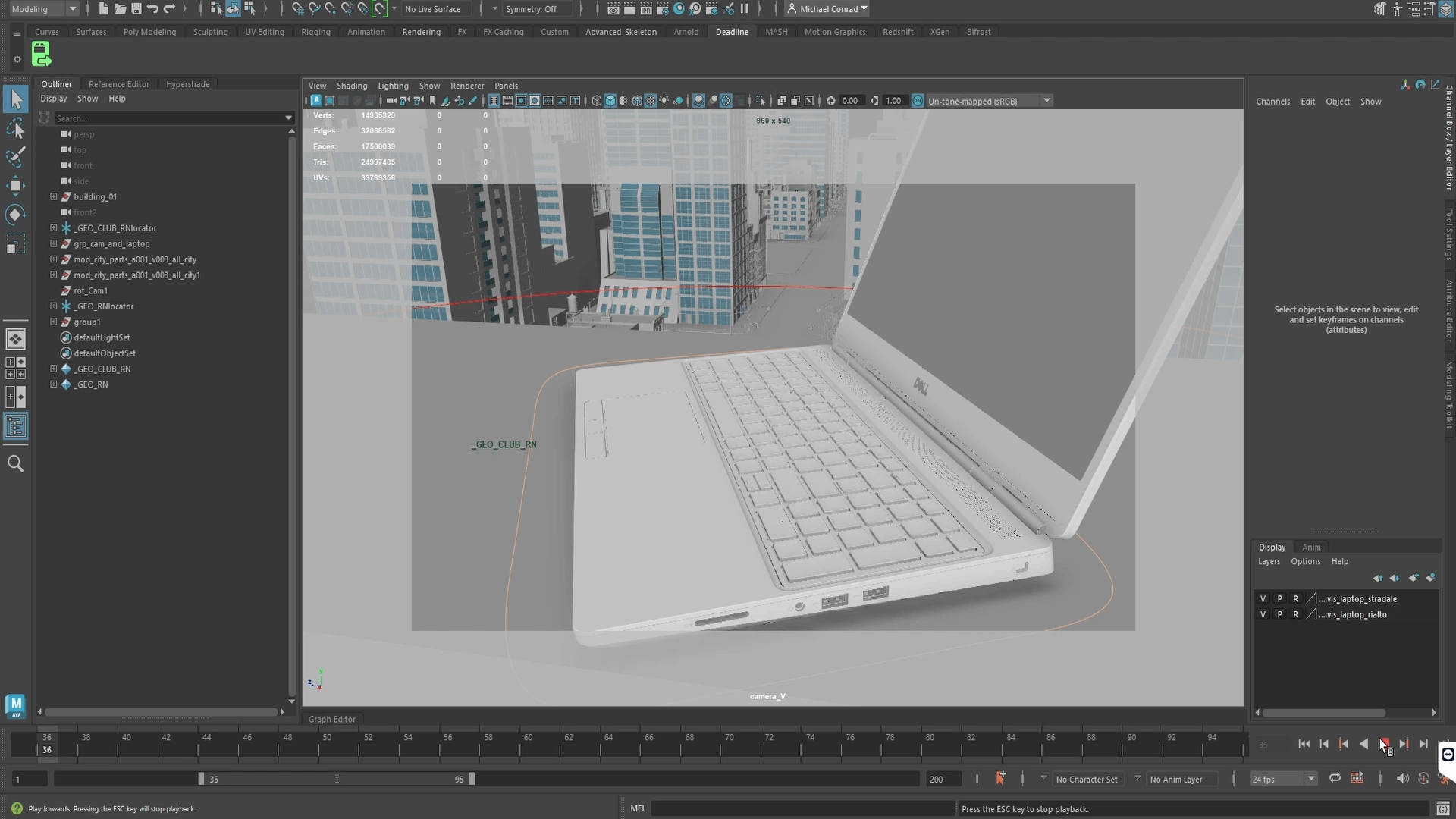Go to start of playback range
1456x819 pixels.
coord(1304,744)
